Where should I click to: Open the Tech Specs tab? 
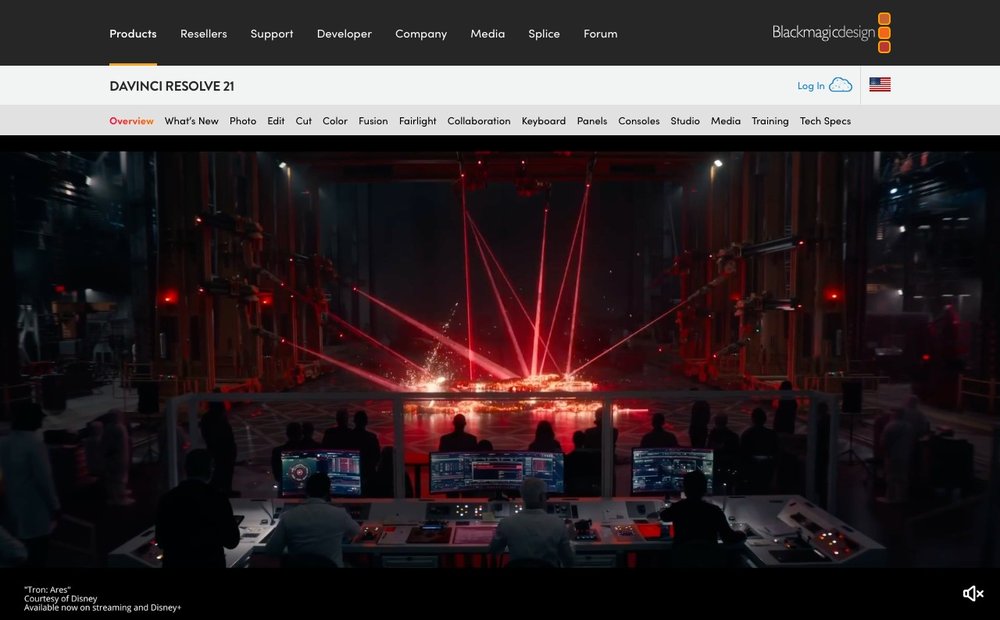(825, 121)
